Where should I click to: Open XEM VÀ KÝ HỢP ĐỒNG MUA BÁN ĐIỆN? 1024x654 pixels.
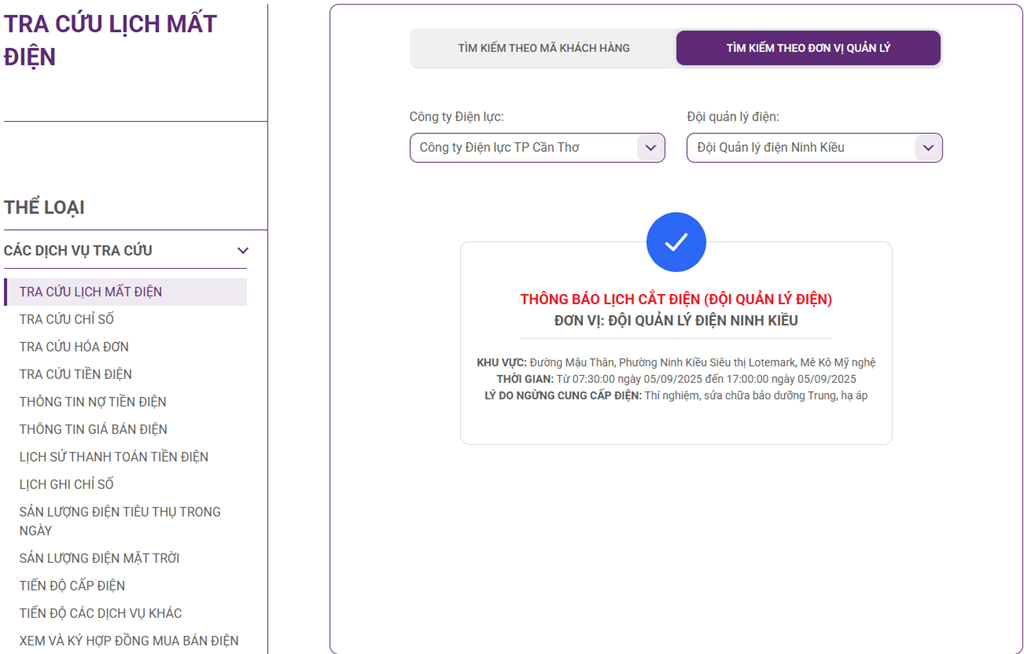point(129,640)
